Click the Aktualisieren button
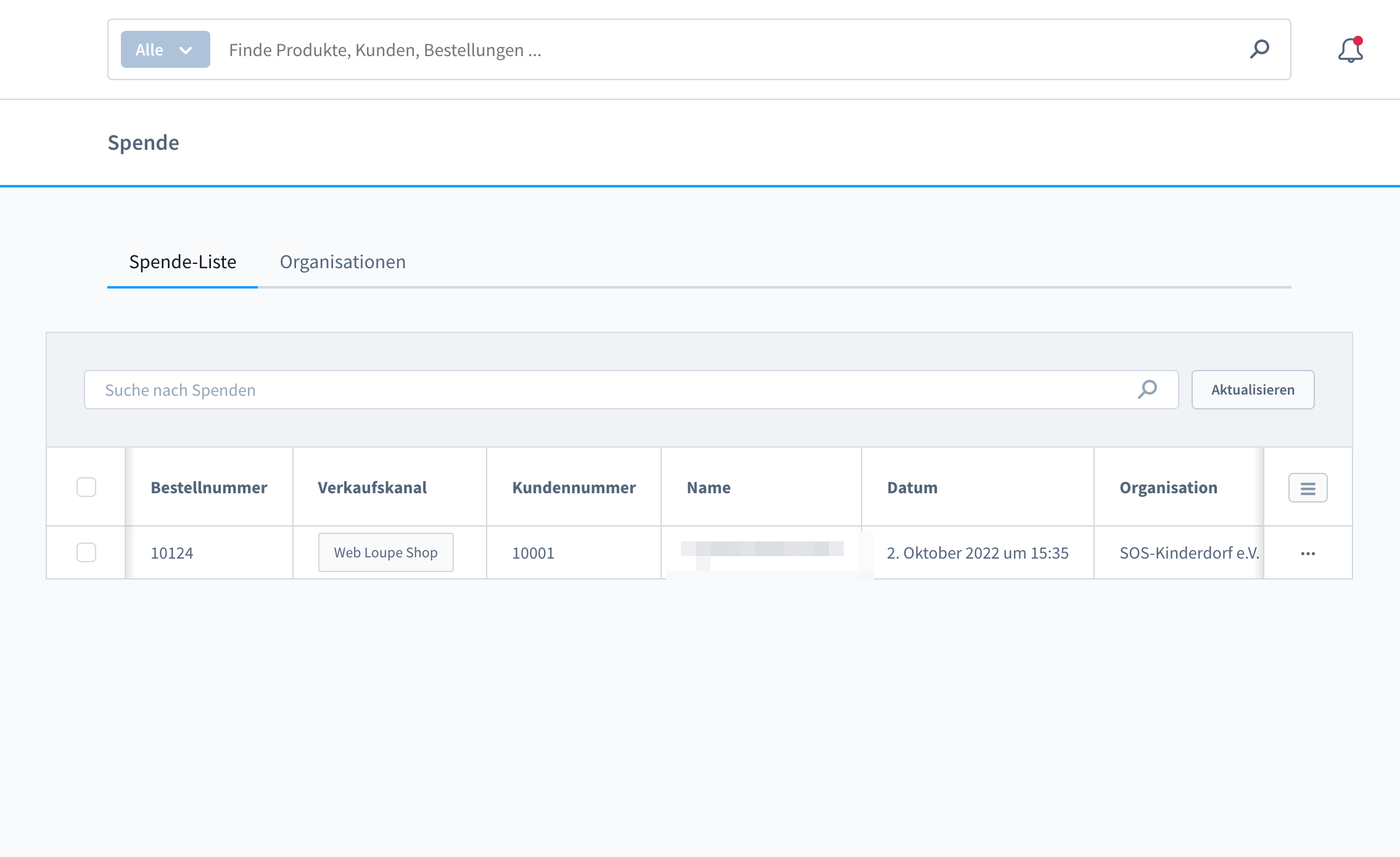 coord(1253,390)
